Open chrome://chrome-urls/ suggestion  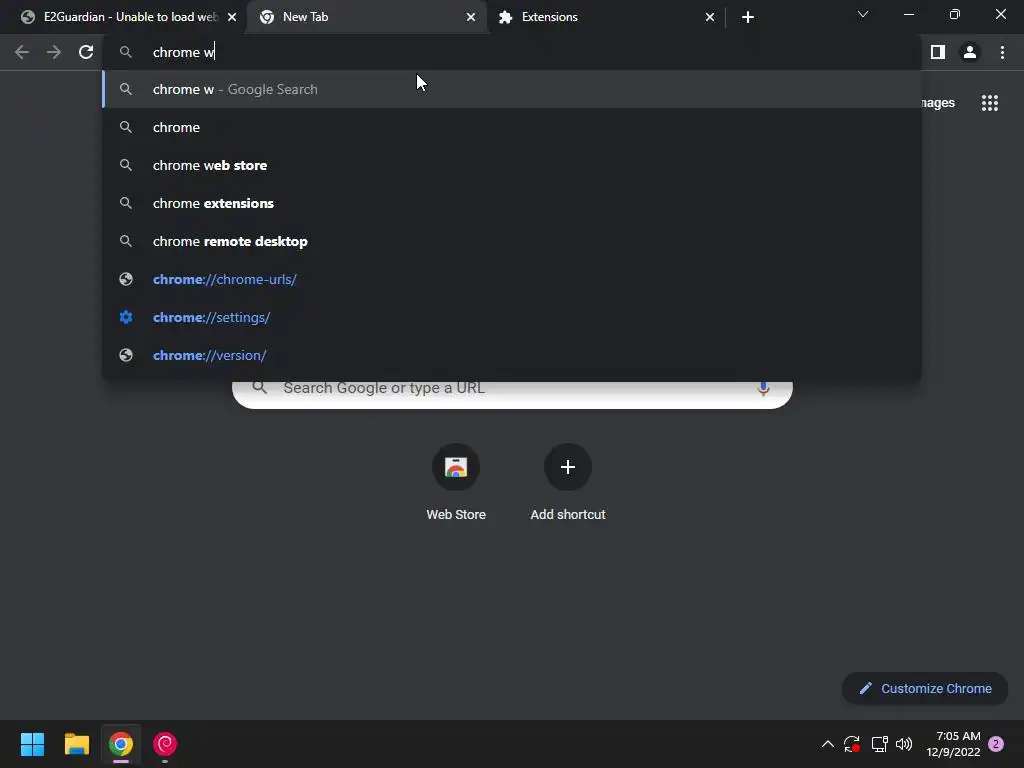[x=511, y=279]
